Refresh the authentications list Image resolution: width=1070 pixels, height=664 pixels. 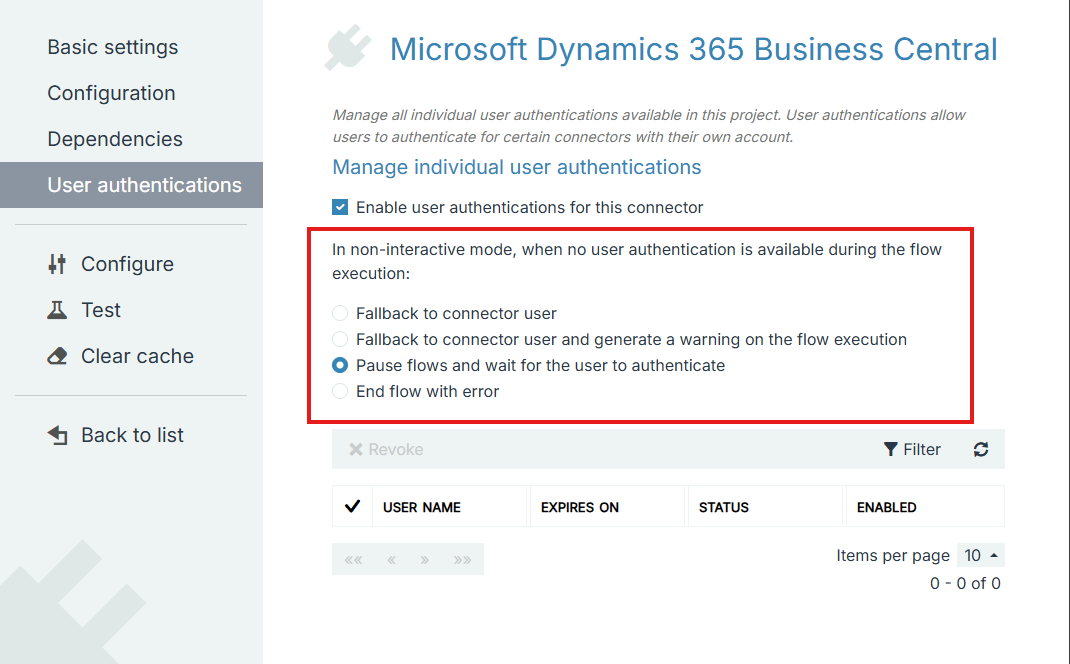click(x=981, y=449)
